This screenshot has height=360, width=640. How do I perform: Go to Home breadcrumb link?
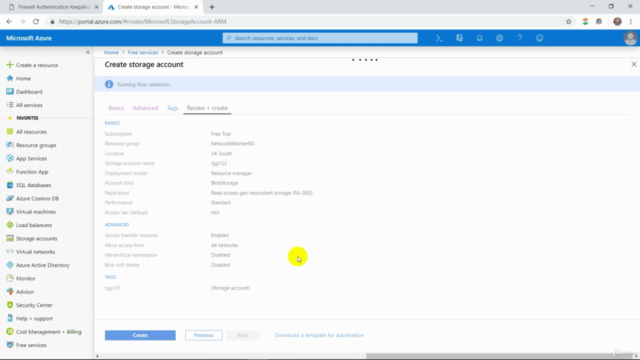(111, 52)
